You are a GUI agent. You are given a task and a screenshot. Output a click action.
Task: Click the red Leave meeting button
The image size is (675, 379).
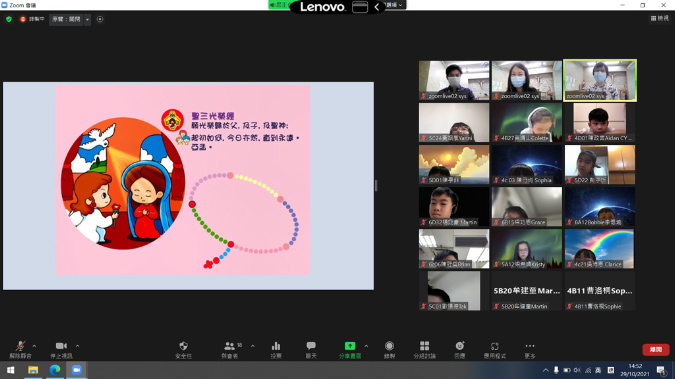(656, 349)
